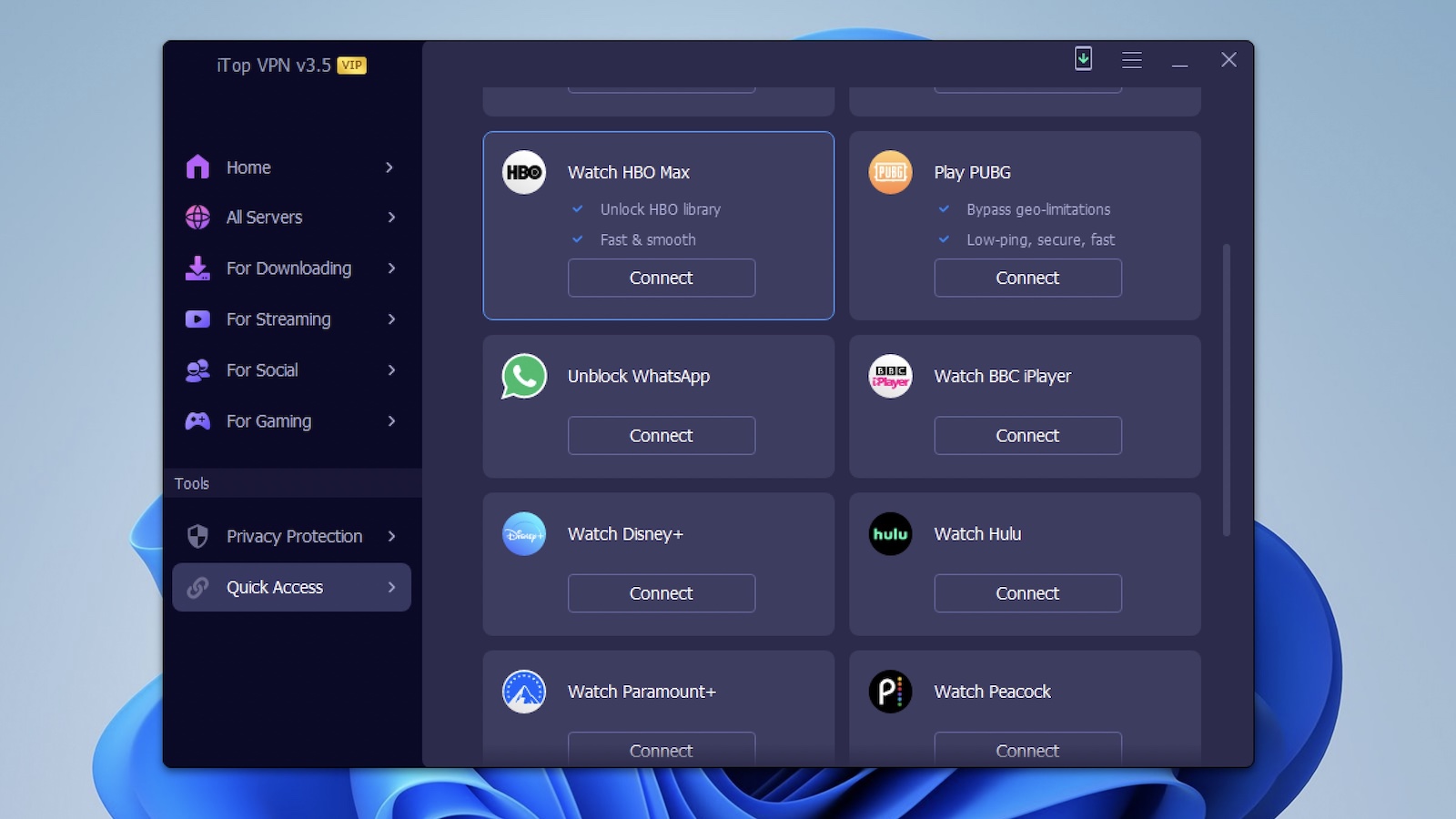Select the All Servers globe icon
This screenshot has width=1456, height=819.
point(197,217)
